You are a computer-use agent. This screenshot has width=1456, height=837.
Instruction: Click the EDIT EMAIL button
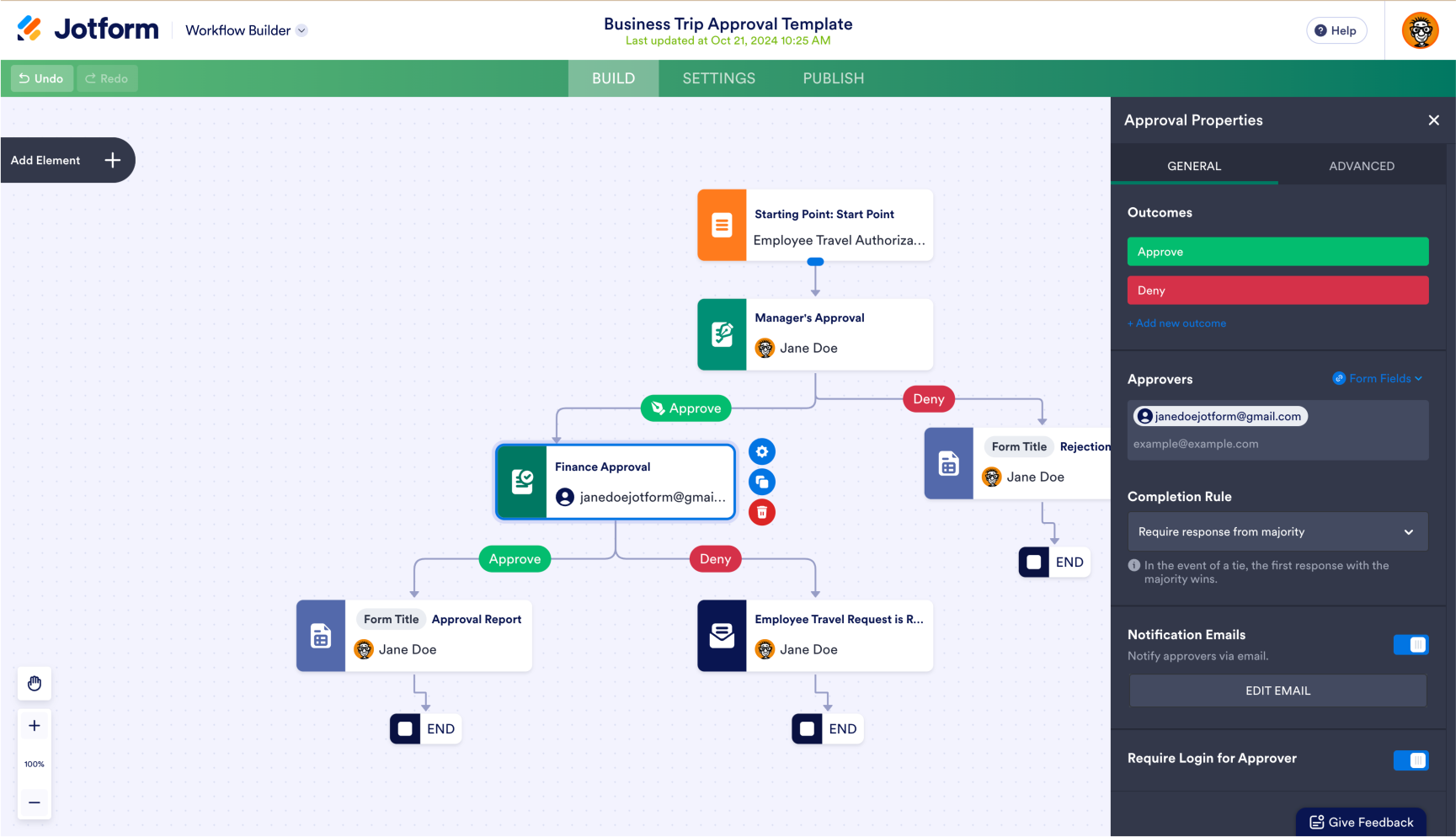click(1277, 691)
